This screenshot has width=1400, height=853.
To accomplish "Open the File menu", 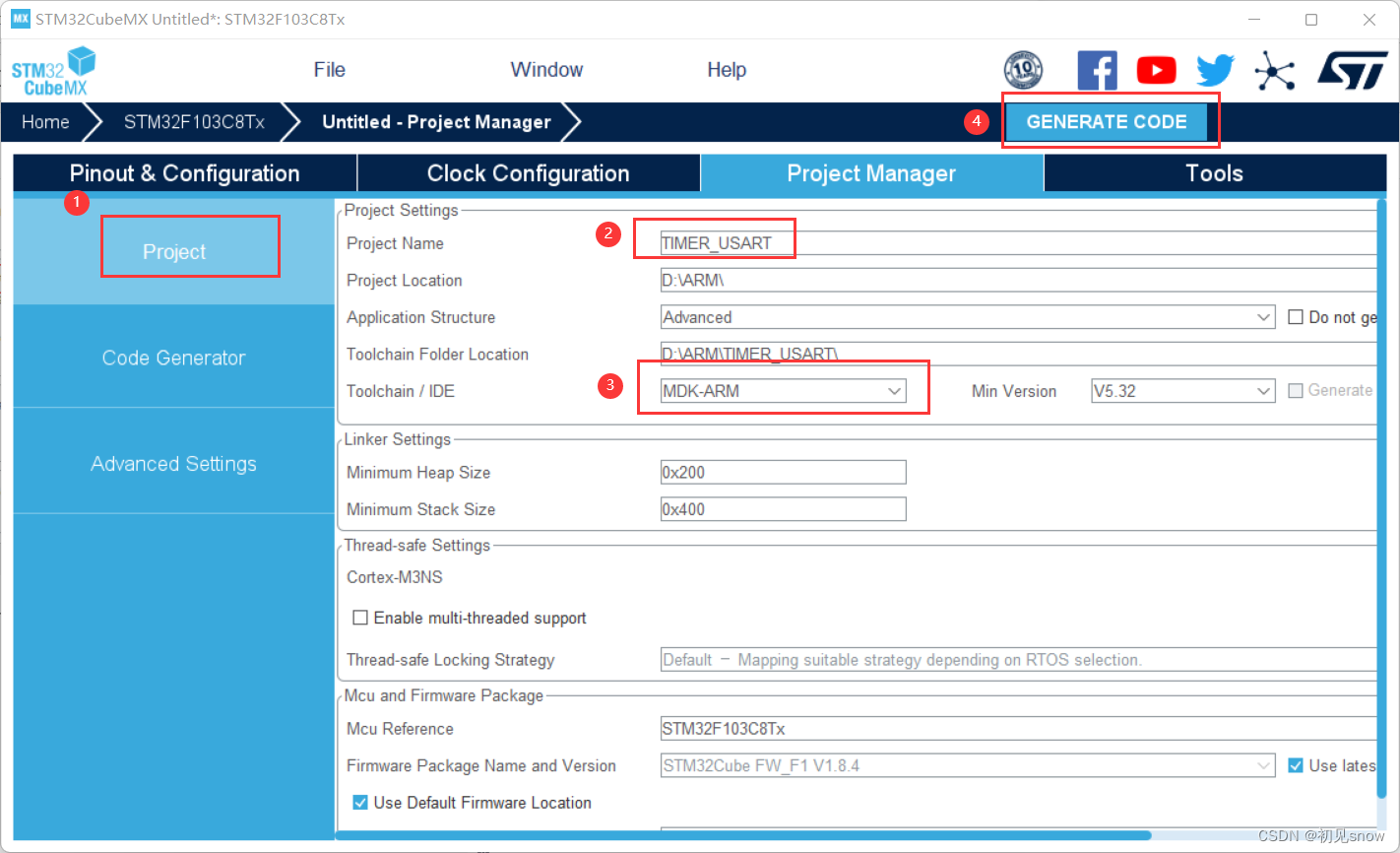I will pyautogui.click(x=329, y=70).
